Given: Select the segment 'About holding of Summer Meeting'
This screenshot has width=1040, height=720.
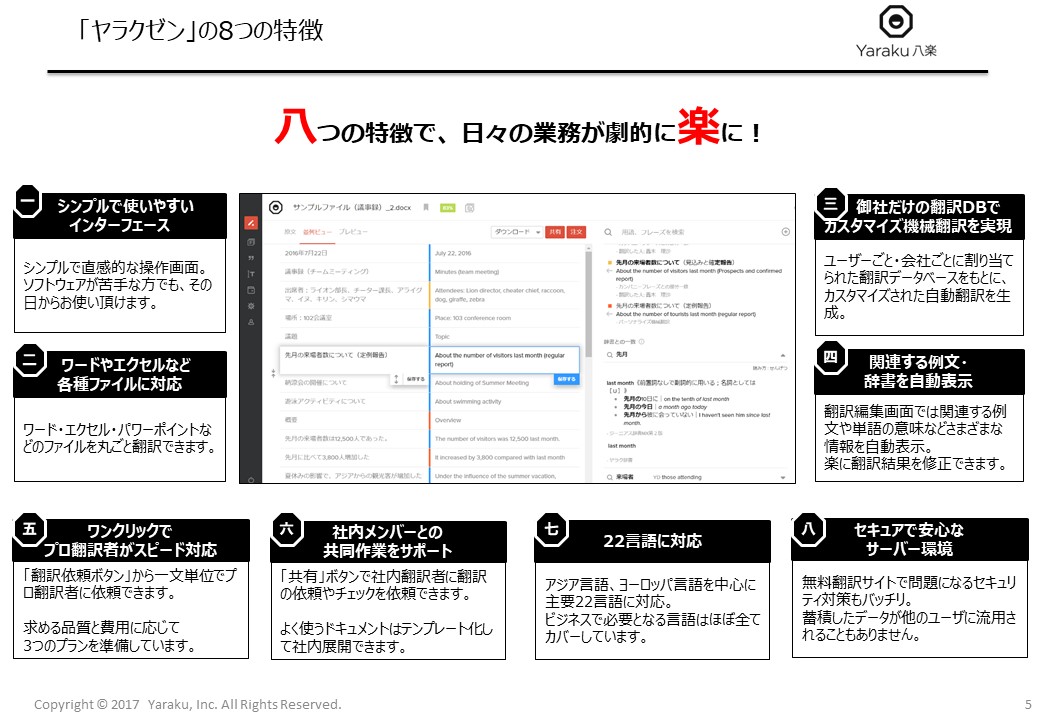Looking at the screenshot, I should click(482, 383).
